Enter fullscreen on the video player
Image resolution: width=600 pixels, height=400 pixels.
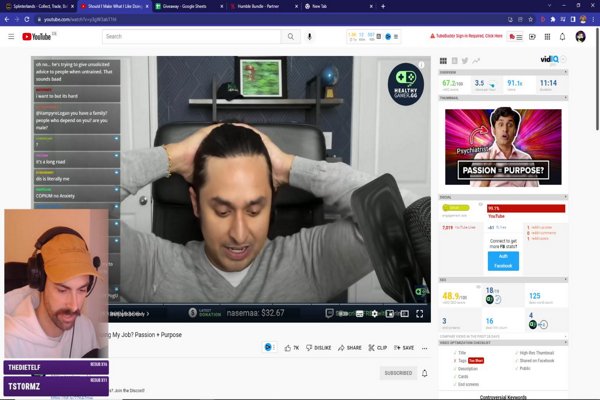[x=420, y=313]
